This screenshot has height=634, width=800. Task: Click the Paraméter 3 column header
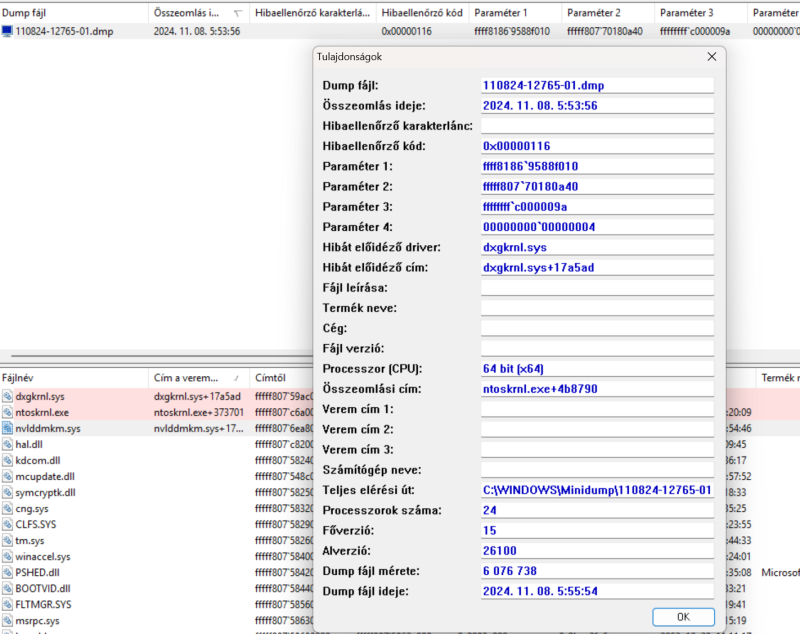701,13
